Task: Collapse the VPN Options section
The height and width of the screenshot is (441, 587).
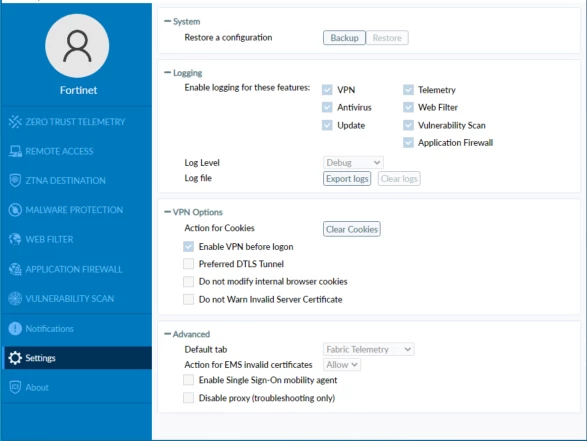Action: point(167,212)
